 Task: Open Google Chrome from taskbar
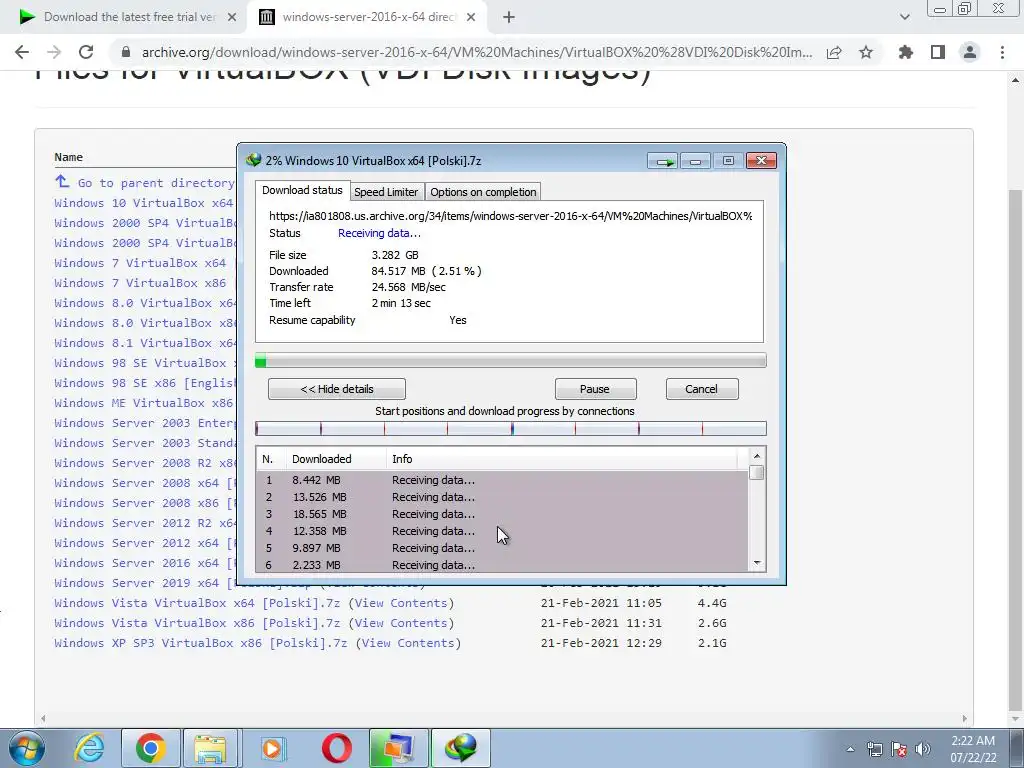pyautogui.click(x=150, y=748)
